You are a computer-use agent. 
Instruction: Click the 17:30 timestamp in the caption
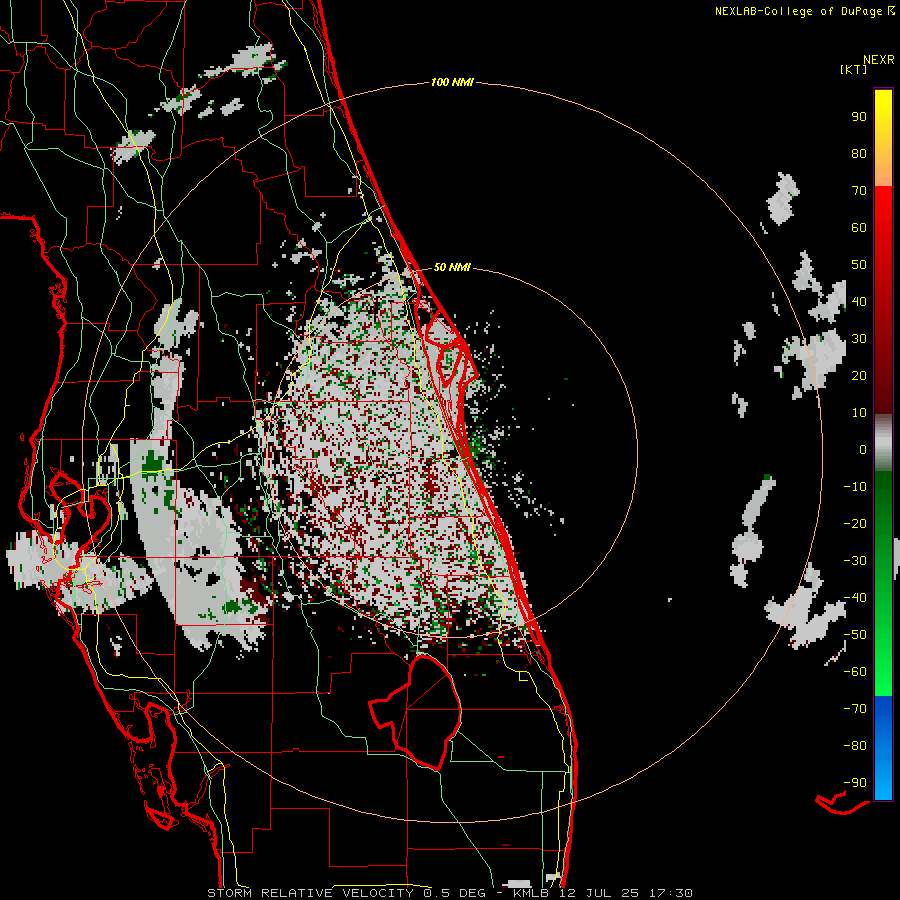point(670,893)
